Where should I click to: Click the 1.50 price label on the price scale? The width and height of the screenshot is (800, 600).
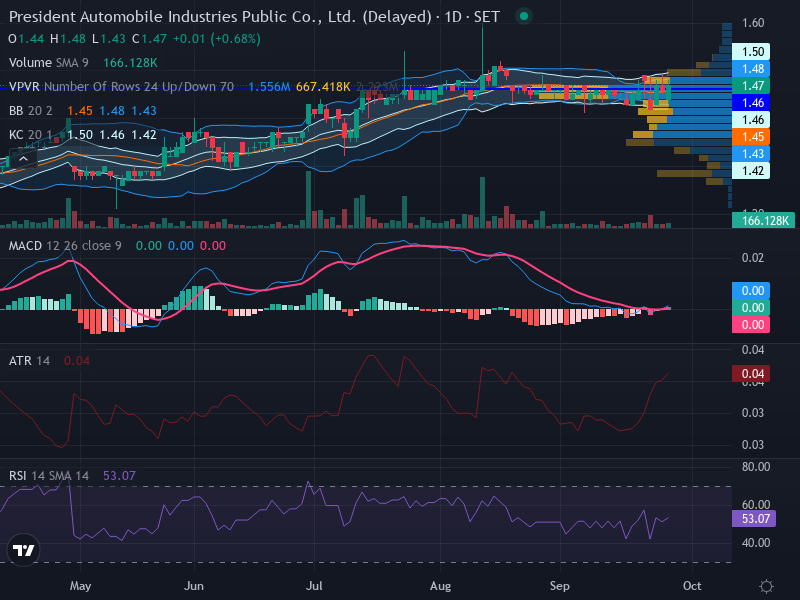(751, 52)
